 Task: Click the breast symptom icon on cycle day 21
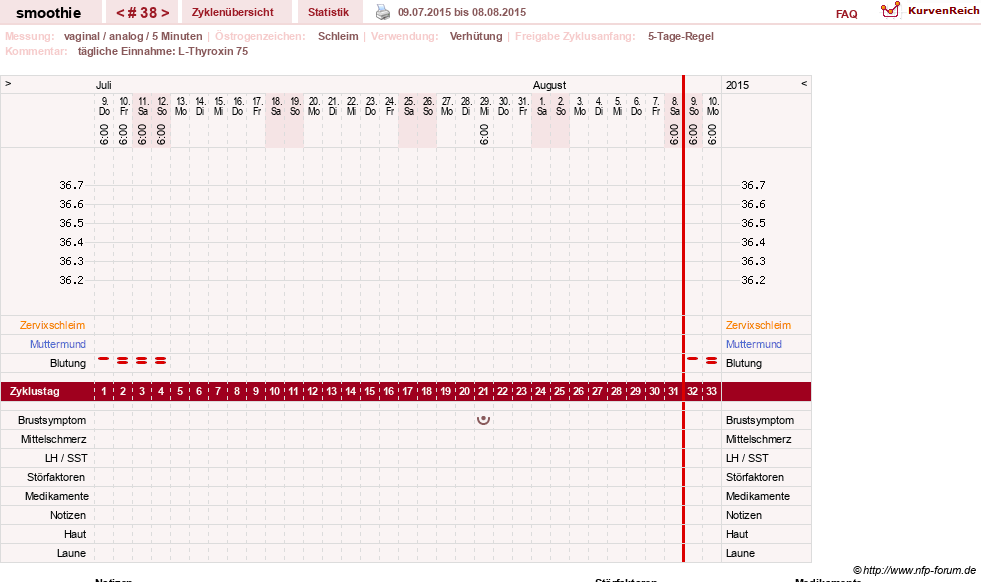(484, 420)
